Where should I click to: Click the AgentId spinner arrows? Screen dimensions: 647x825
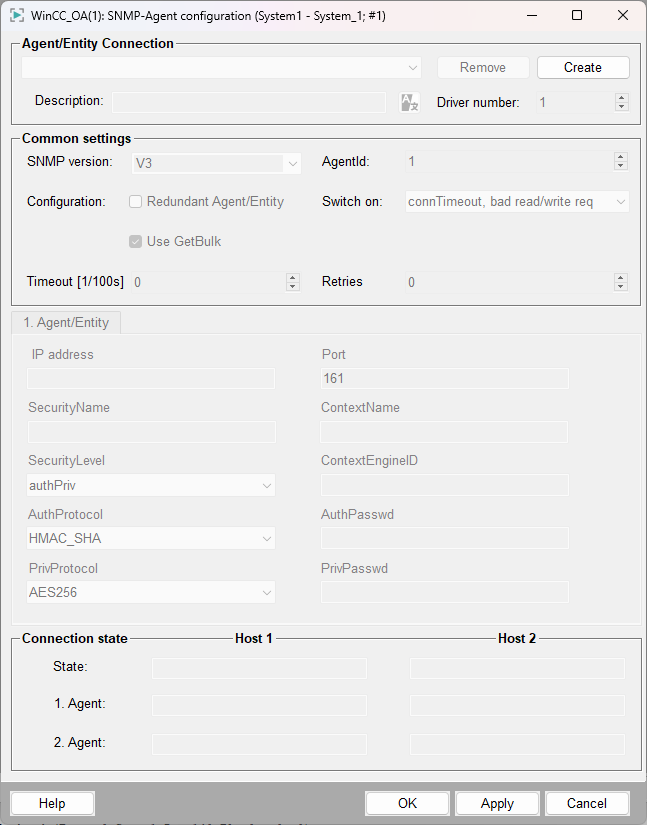click(x=622, y=161)
